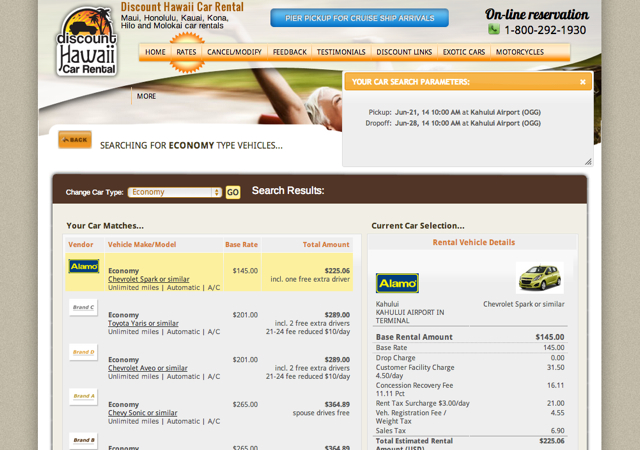Open the FEEDBACK menu item

(x=289, y=52)
